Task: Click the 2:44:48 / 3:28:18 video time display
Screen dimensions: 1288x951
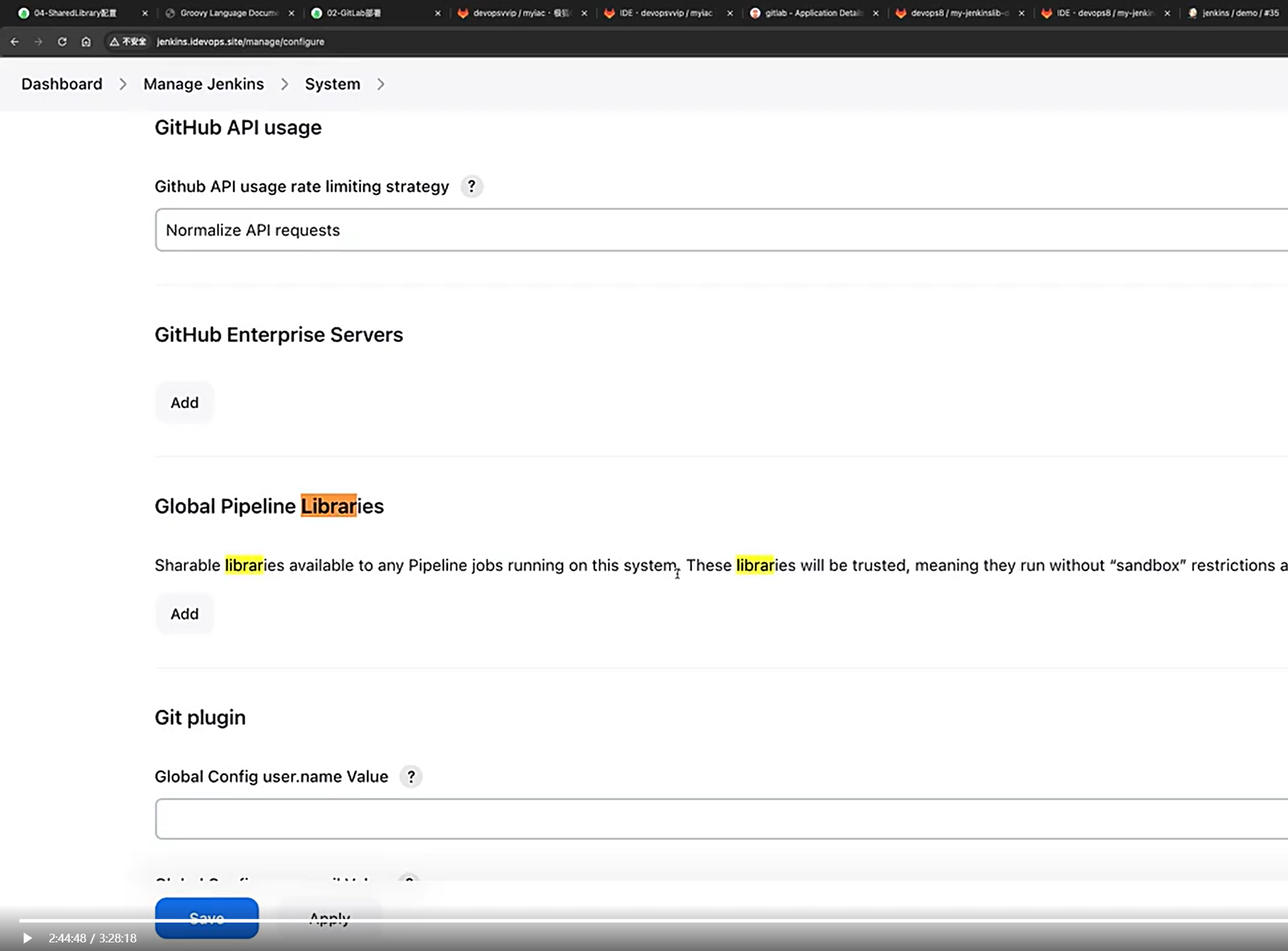Action: tap(93, 938)
